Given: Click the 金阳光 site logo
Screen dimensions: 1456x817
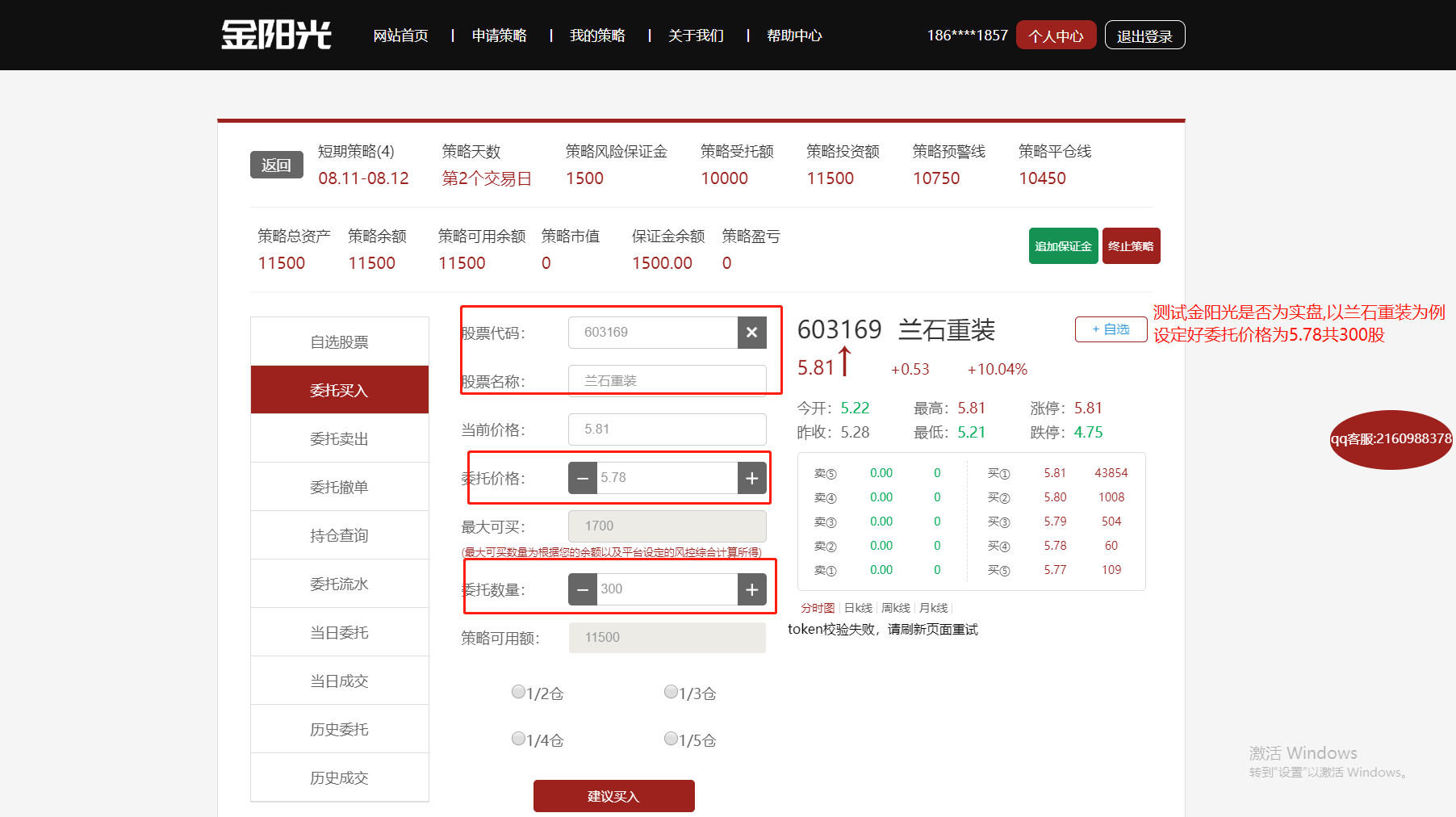Looking at the screenshot, I should [x=276, y=35].
